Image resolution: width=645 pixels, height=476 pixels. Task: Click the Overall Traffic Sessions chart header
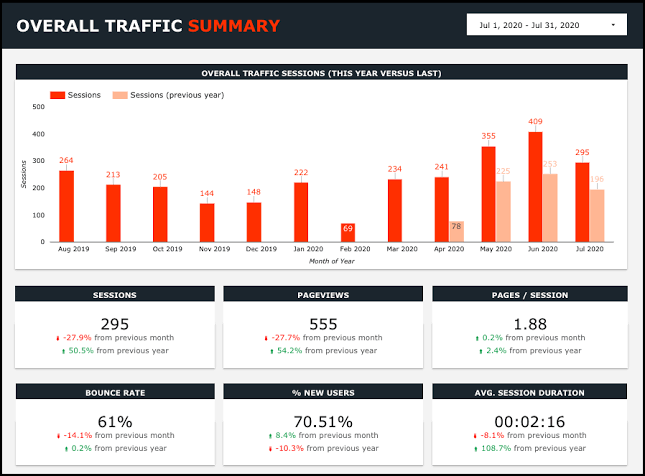(322, 72)
